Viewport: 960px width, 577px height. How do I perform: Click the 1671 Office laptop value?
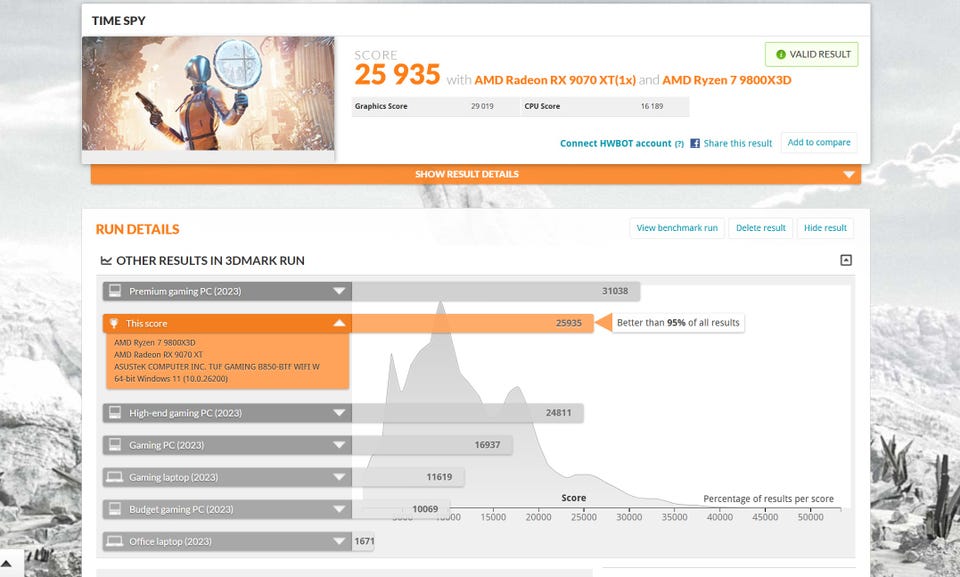(364, 541)
